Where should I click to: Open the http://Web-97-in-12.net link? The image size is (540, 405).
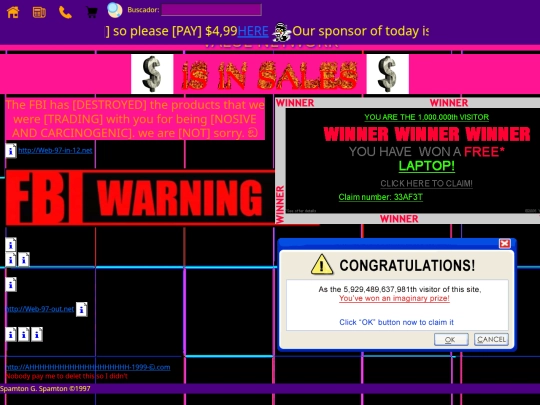[x=55, y=150]
